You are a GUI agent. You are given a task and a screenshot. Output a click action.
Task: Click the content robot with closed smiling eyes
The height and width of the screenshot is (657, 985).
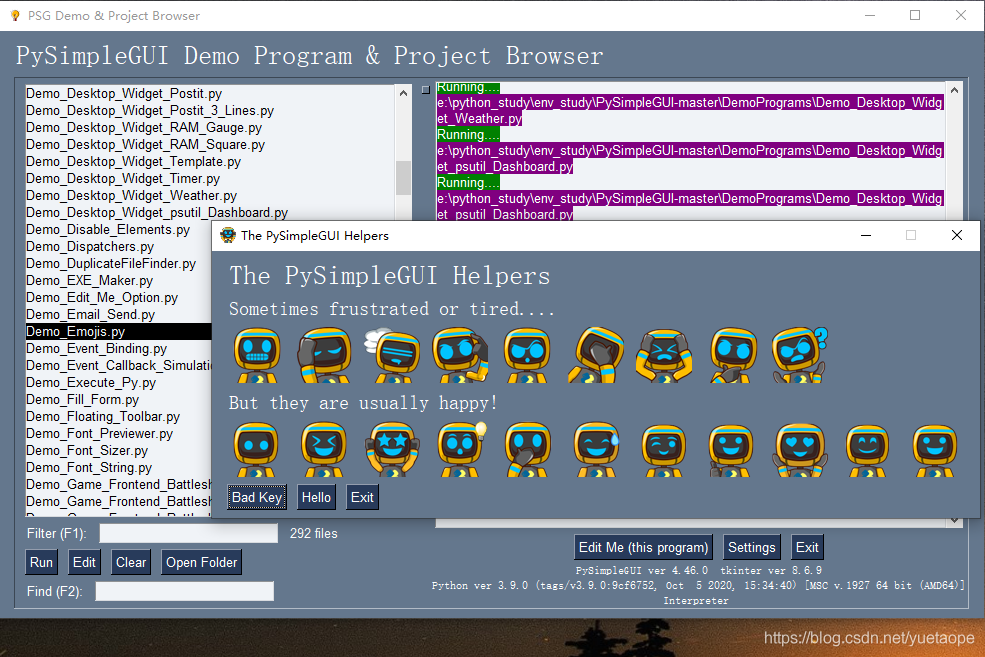click(868, 450)
